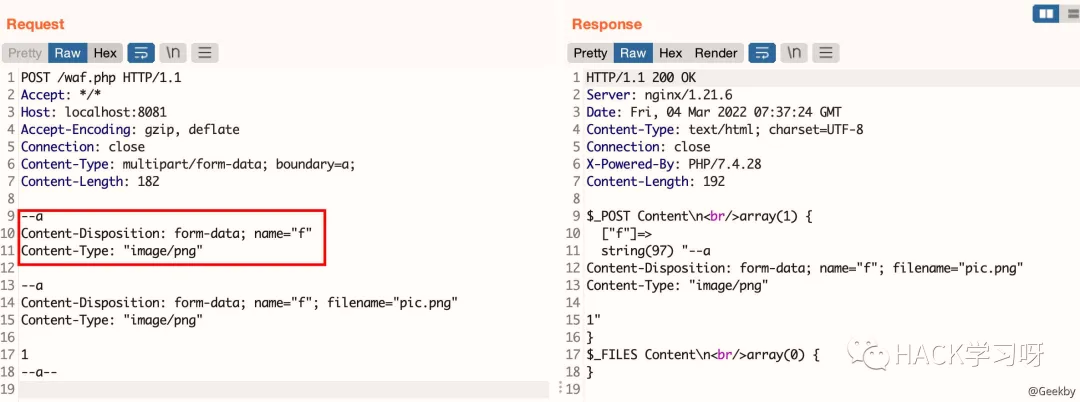Open the Hex tab in Request
Image resolution: width=1080 pixels, height=402 pixels.
(x=105, y=53)
